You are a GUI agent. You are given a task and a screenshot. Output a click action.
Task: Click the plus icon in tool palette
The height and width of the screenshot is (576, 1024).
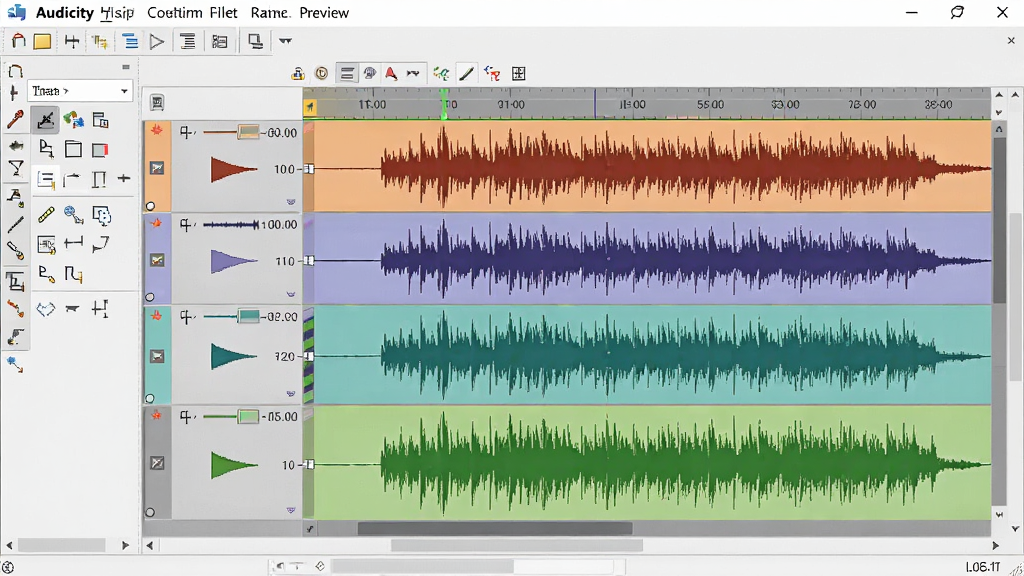tap(123, 178)
